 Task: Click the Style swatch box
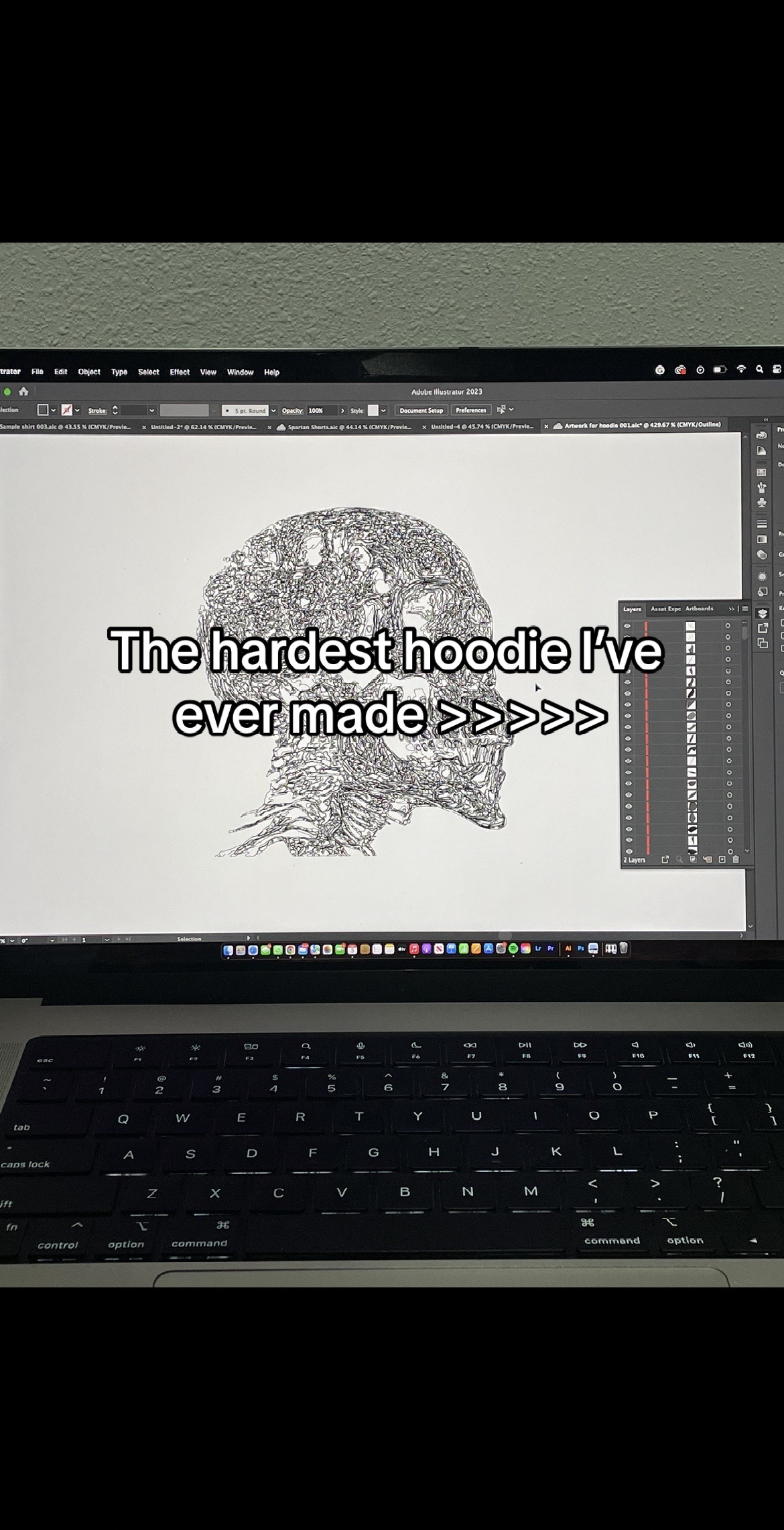tap(373, 410)
